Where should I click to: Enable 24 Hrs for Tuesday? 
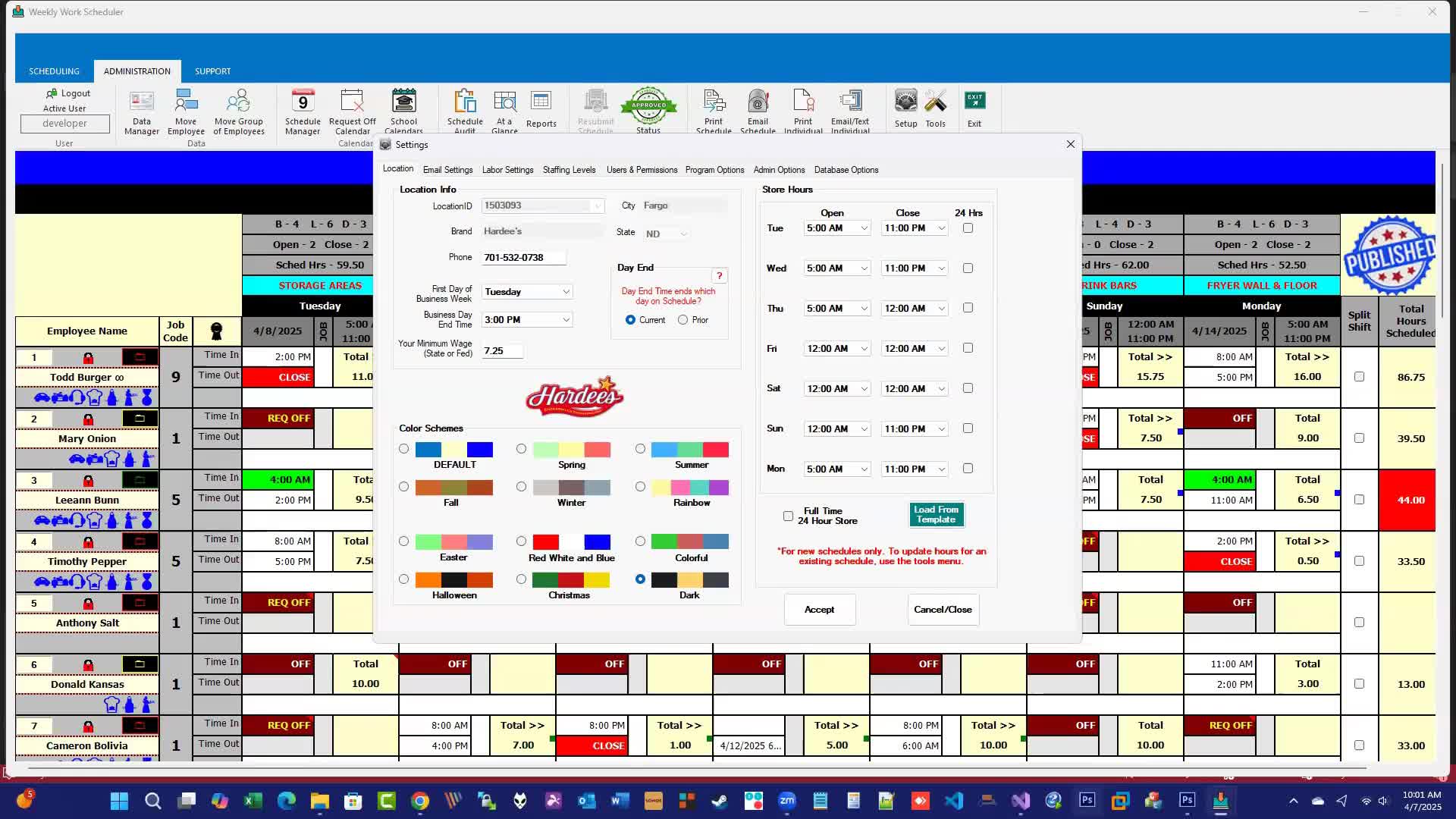pyautogui.click(x=968, y=228)
